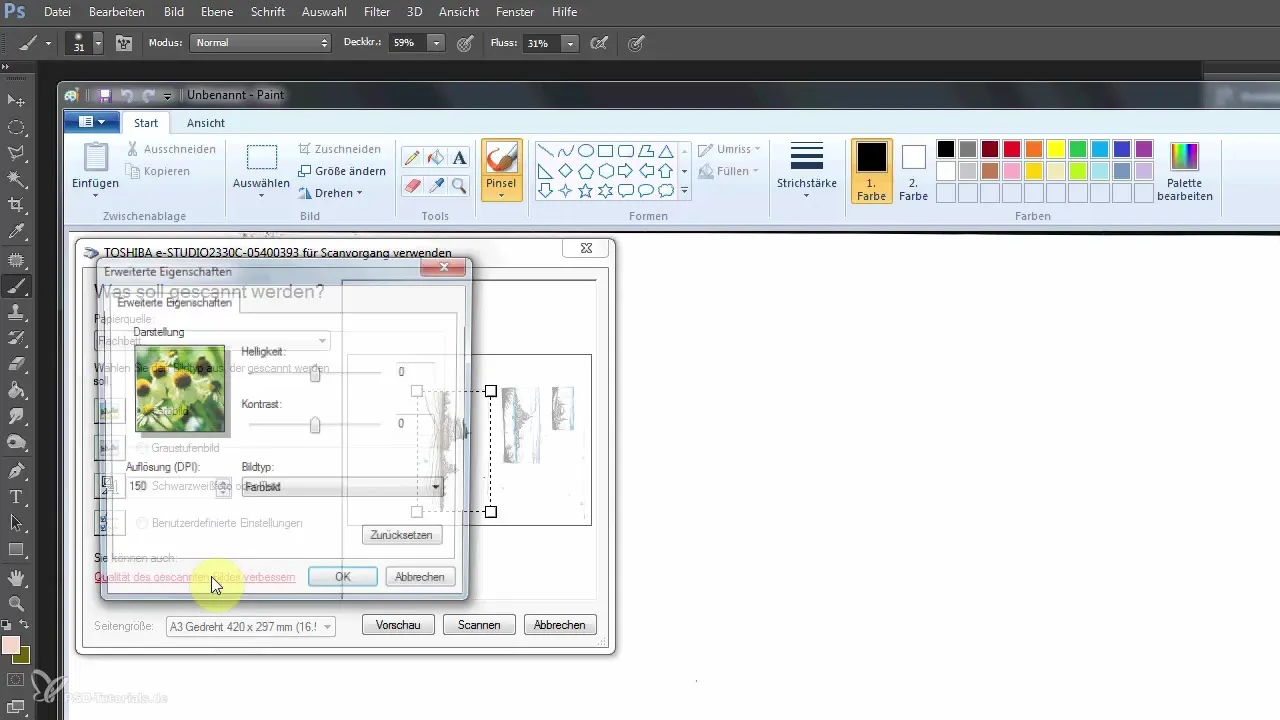Select the Magic Wand tool

[x=16, y=180]
